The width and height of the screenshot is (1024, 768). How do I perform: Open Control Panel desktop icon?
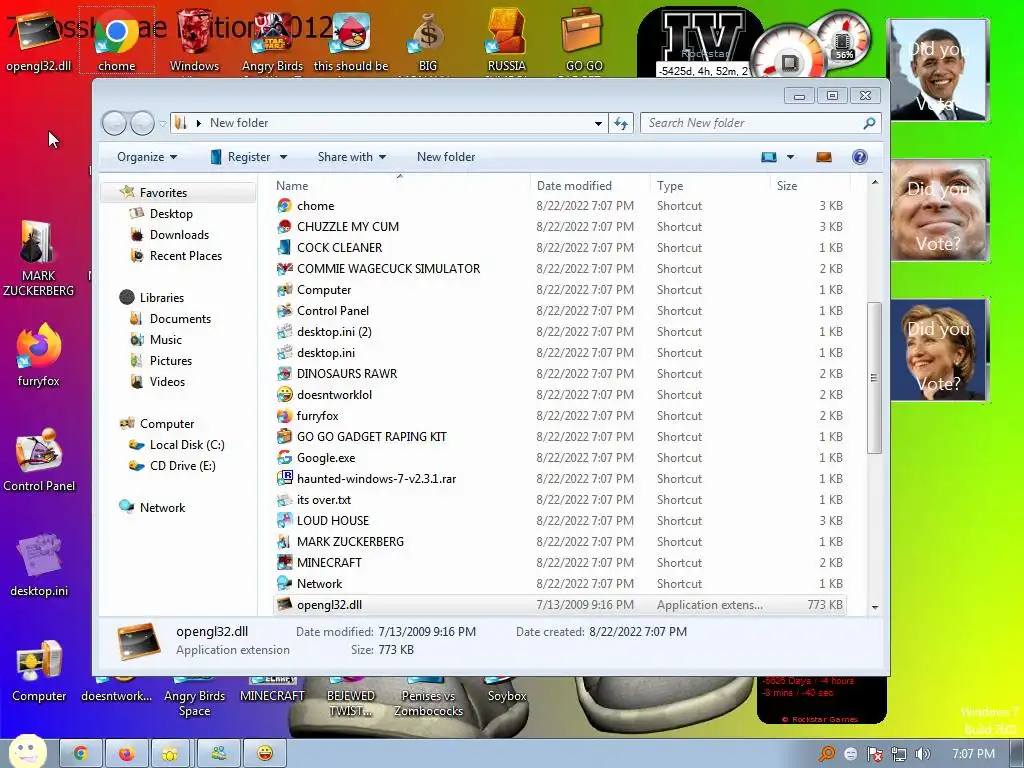tap(39, 460)
